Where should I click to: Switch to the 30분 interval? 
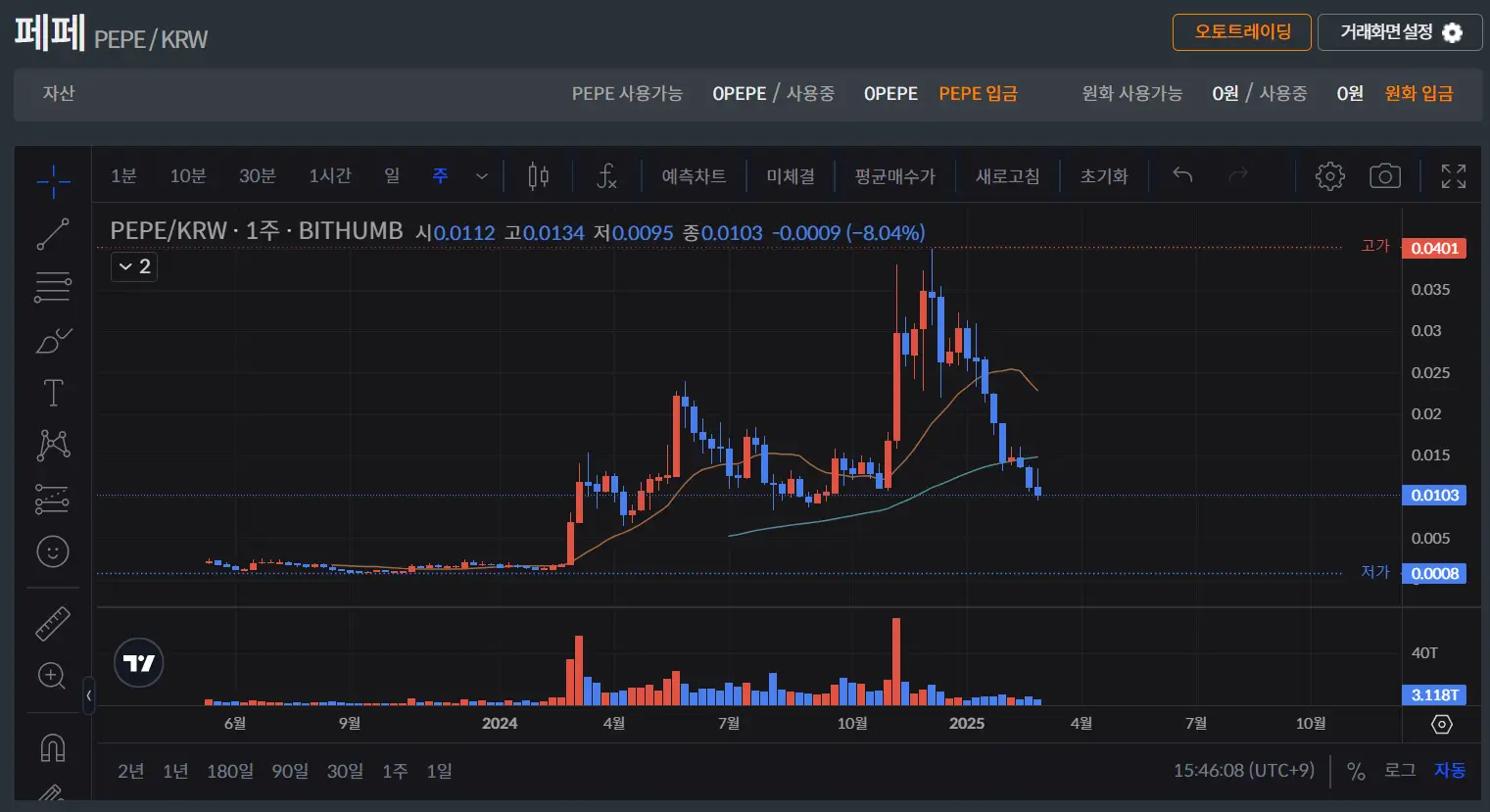258,175
